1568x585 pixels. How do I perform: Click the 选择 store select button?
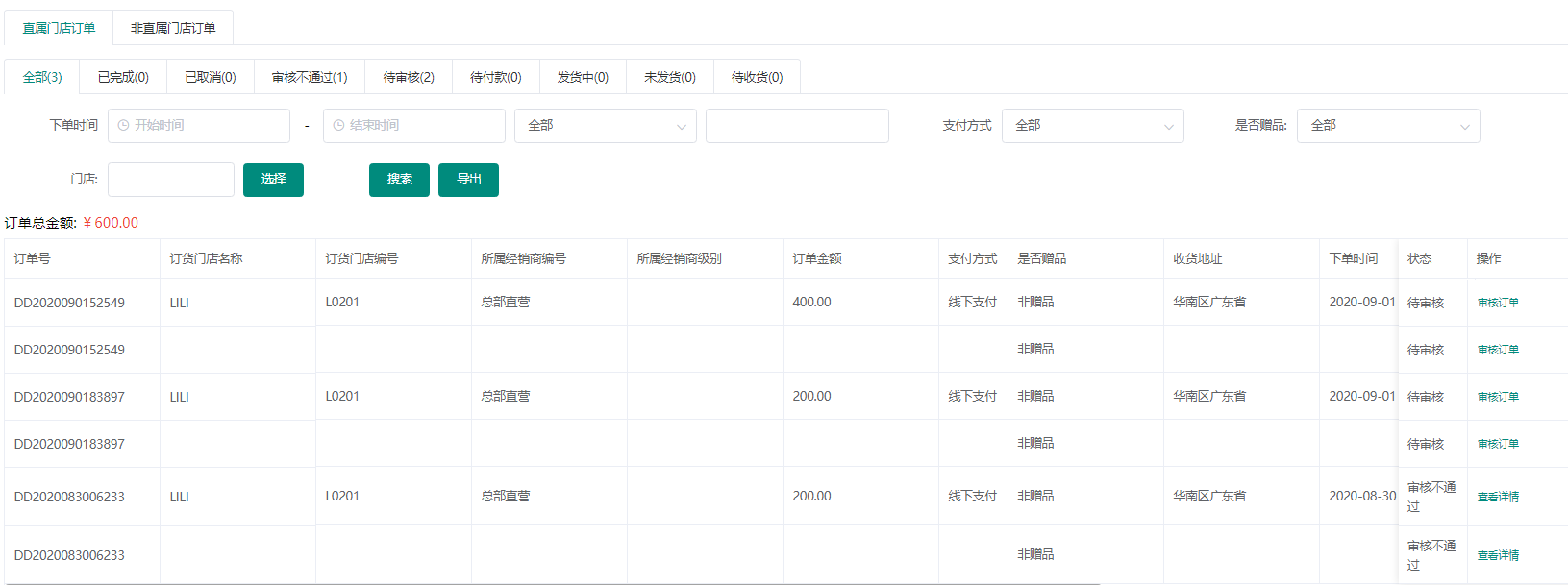tap(273, 180)
